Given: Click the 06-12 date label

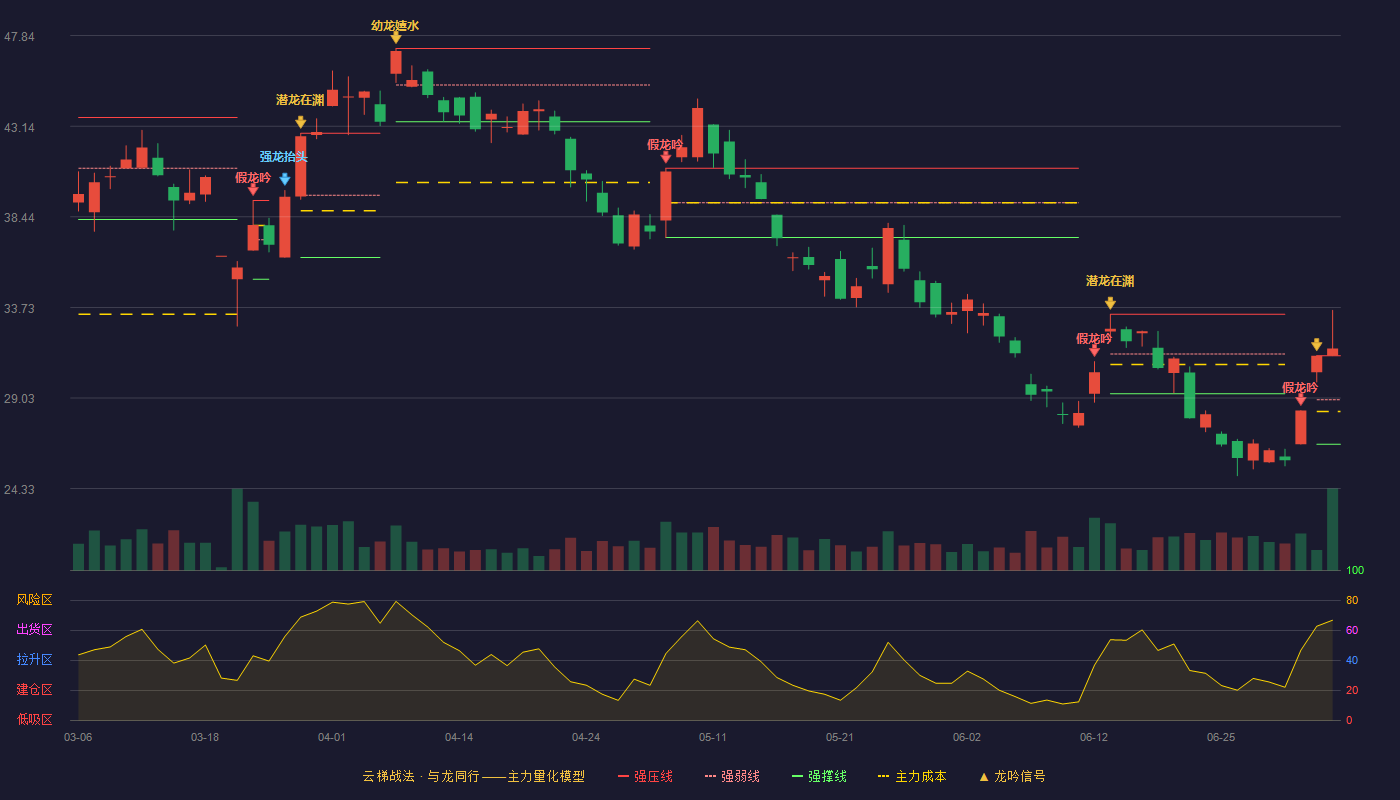Looking at the screenshot, I should pos(1094,737).
